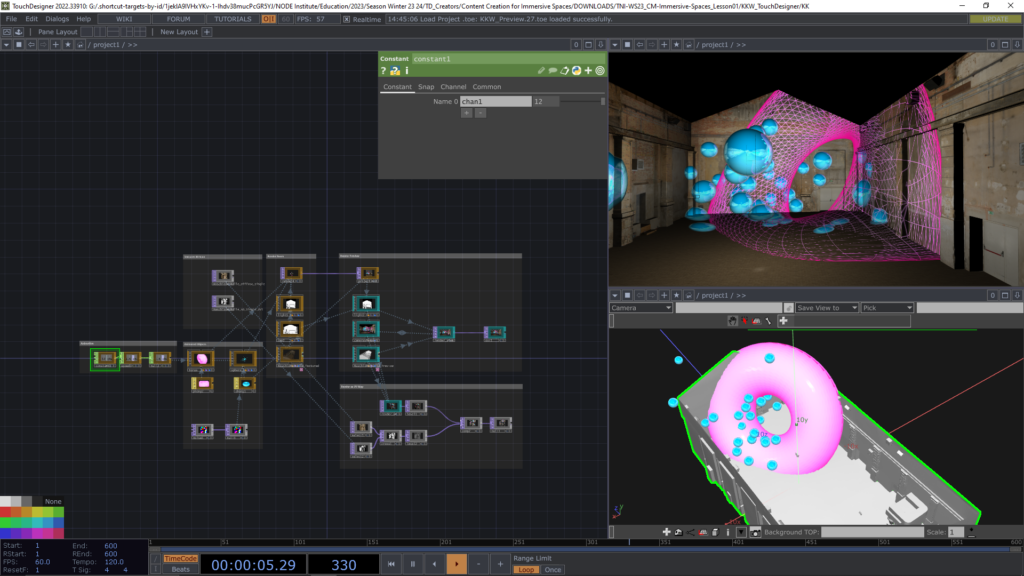This screenshot has width=1024, height=576.
Task: Click the operator info 'i' icon
Action: coord(406,71)
